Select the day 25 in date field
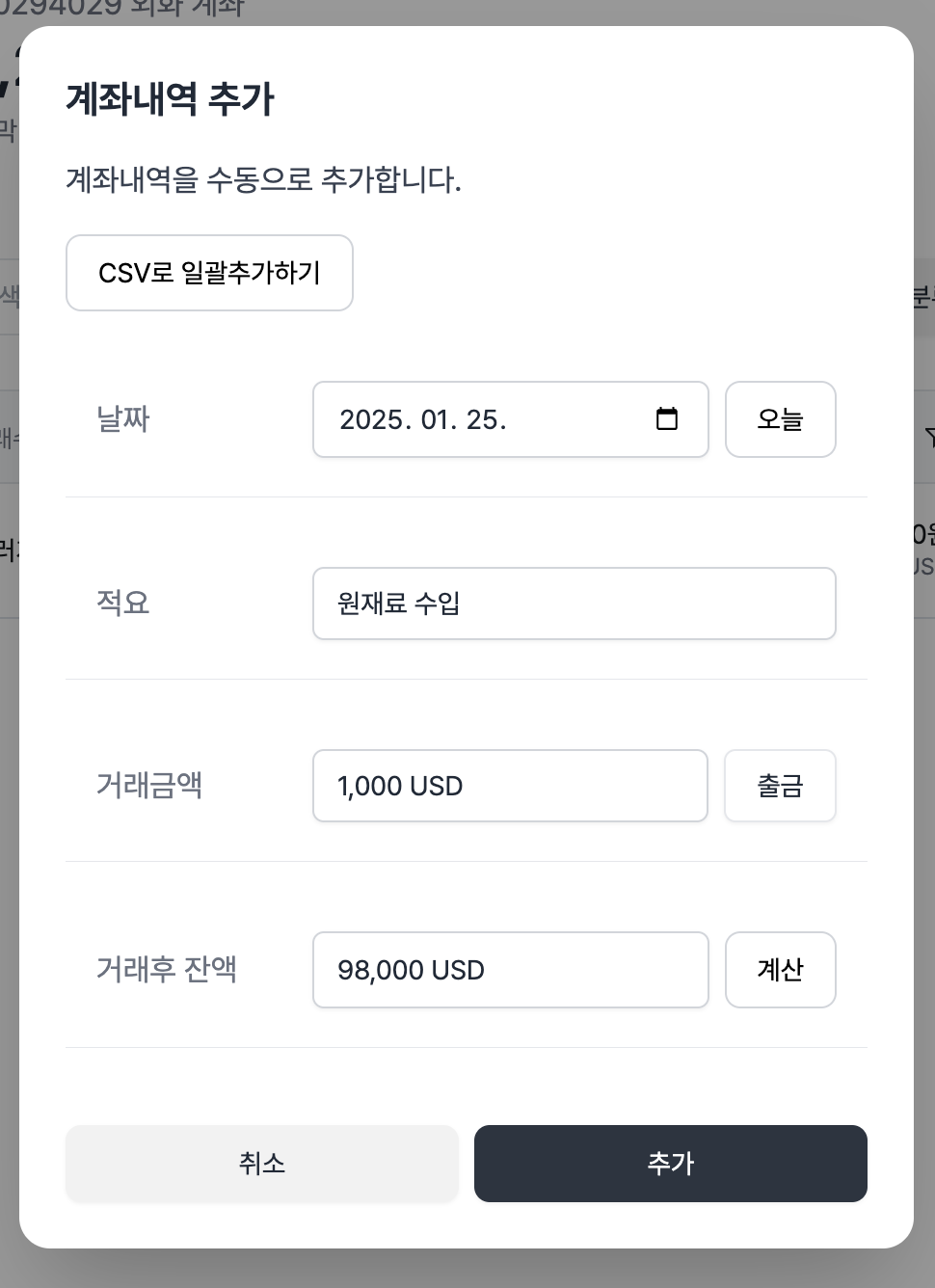935x1288 pixels. pos(482,420)
